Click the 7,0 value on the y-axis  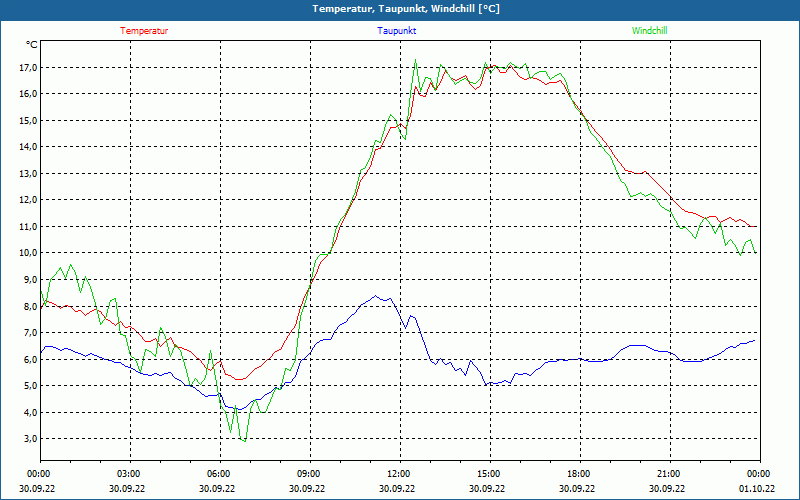pyautogui.click(x=30, y=333)
